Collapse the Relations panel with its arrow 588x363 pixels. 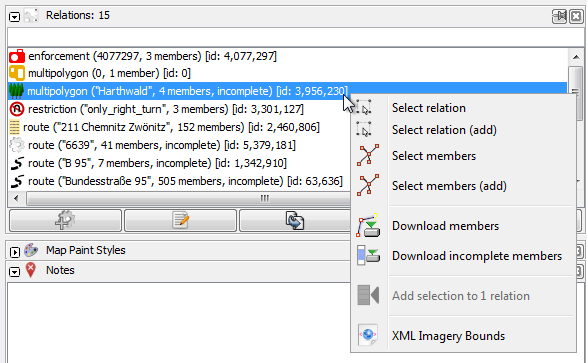tap(14, 17)
